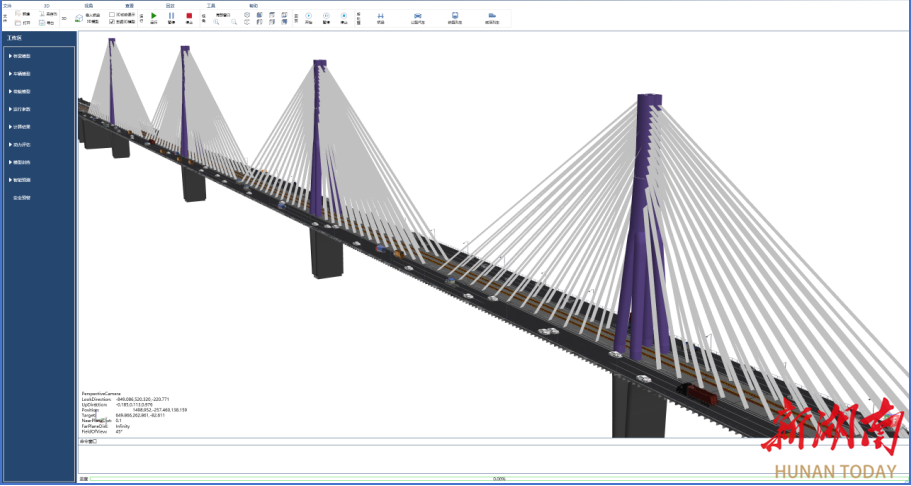The width and height of the screenshot is (911, 486).
Task: Click the 工作区 workspace panel header
Action: click(x=14, y=38)
